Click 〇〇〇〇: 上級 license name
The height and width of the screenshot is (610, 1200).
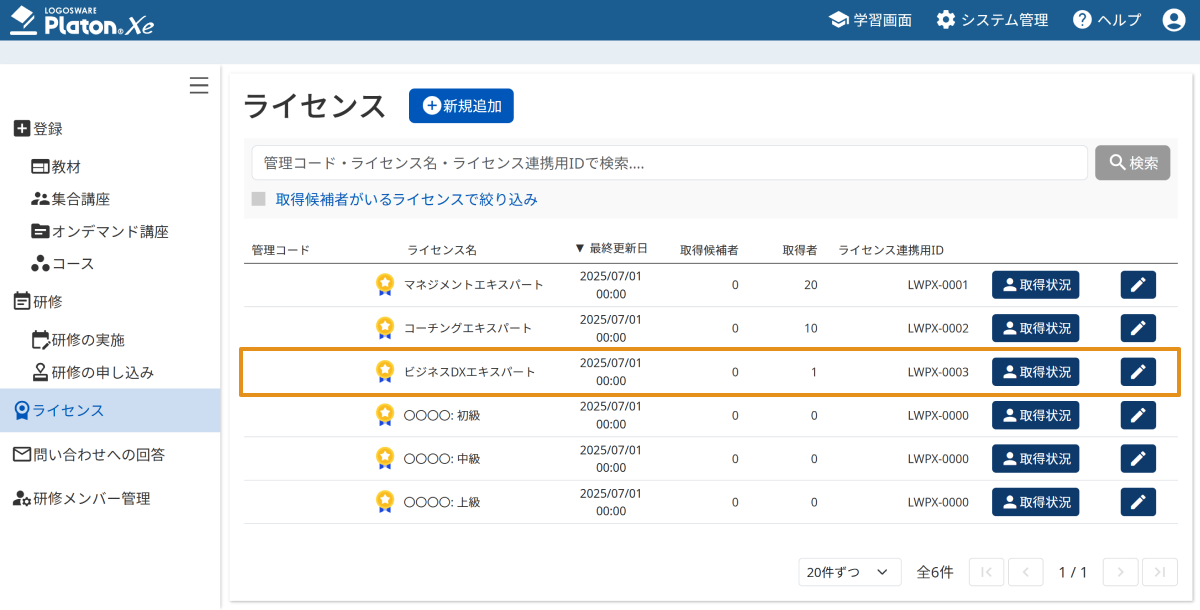(x=442, y=502)
